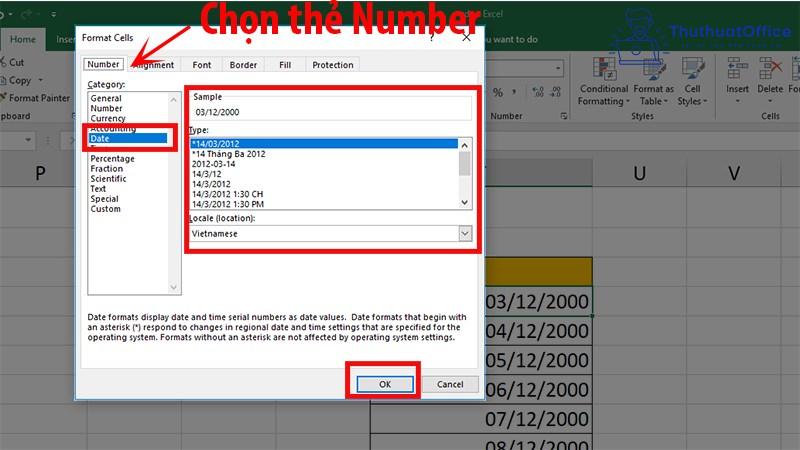800x450 pixels.
Task: Choose the 14/3/12 date type
Action: coord(324,174)
